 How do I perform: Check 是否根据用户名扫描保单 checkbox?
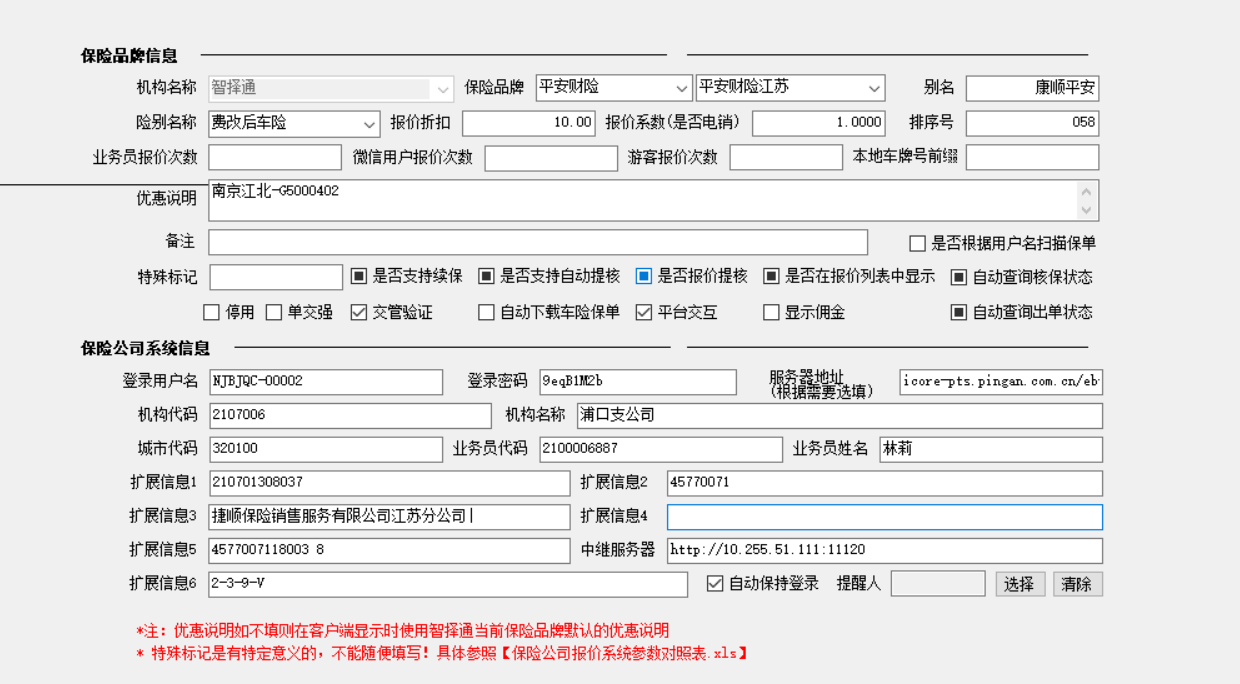click(917, 243)
